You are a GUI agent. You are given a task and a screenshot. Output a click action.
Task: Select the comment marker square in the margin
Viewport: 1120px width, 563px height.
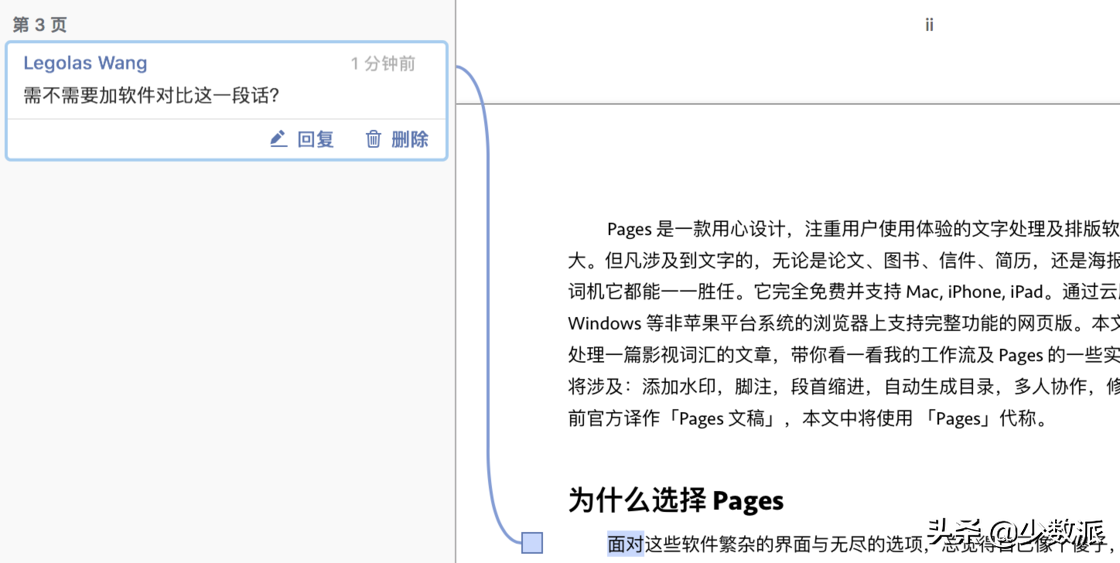532,543
